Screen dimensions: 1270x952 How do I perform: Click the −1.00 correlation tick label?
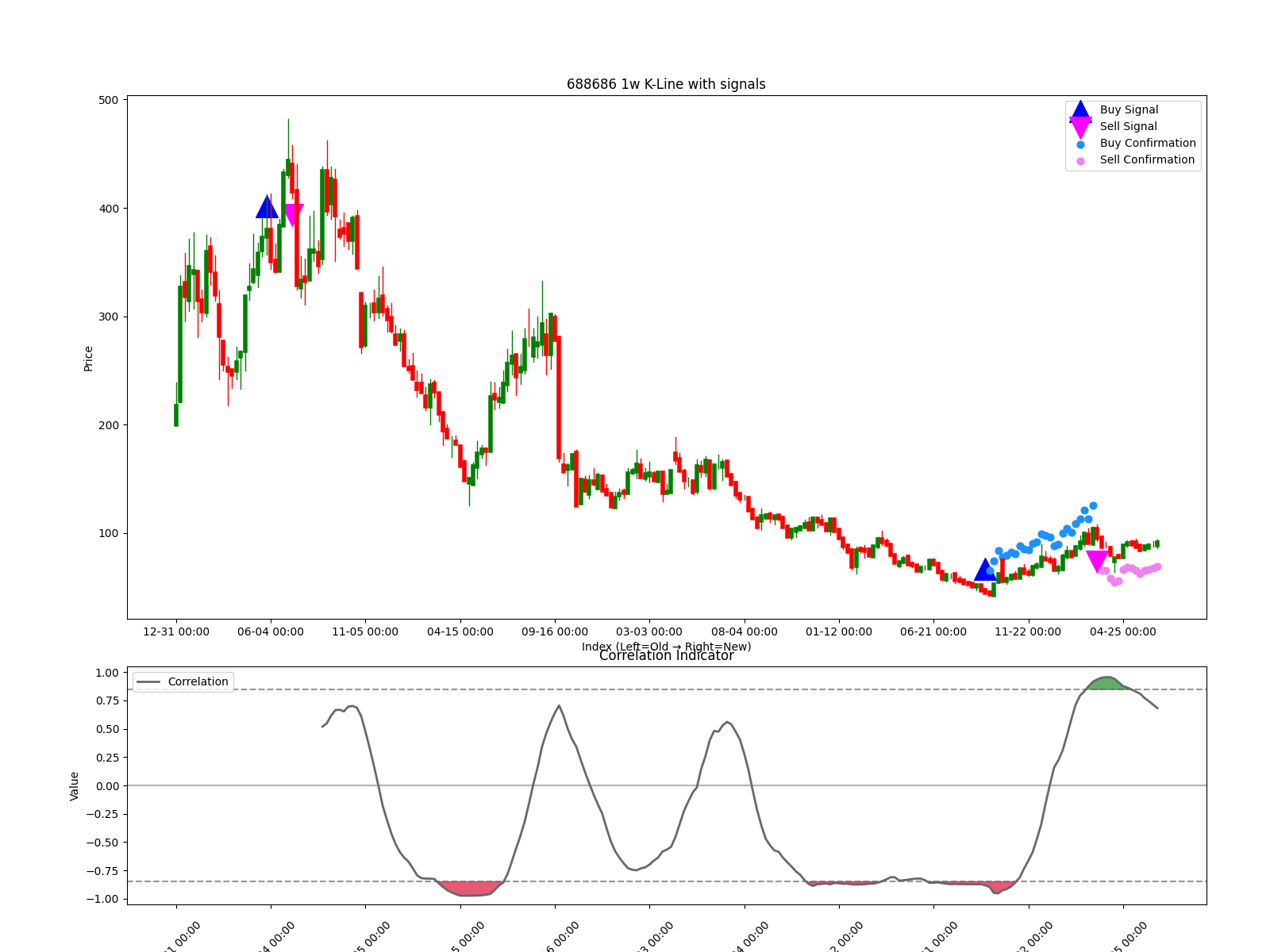point(102,899)
